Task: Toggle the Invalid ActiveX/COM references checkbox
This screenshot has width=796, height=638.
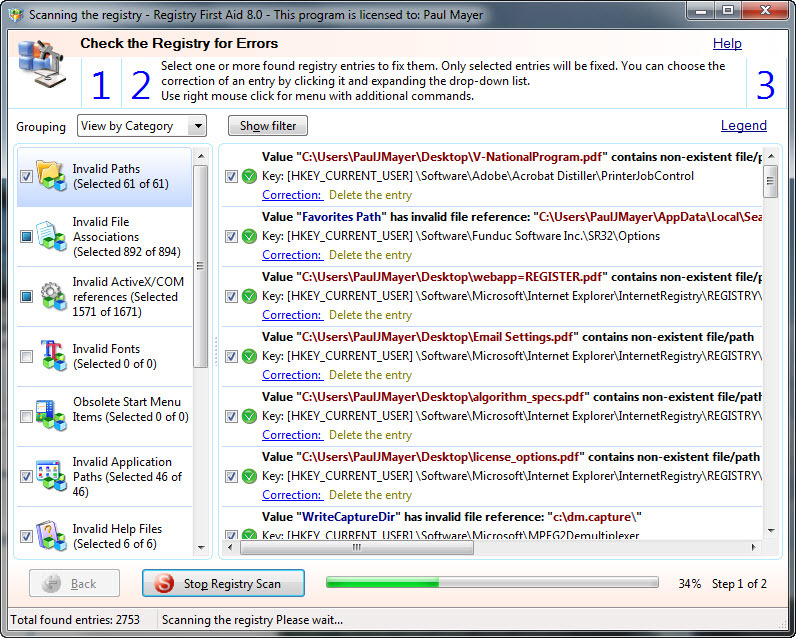Action: [x=26, y=296]
